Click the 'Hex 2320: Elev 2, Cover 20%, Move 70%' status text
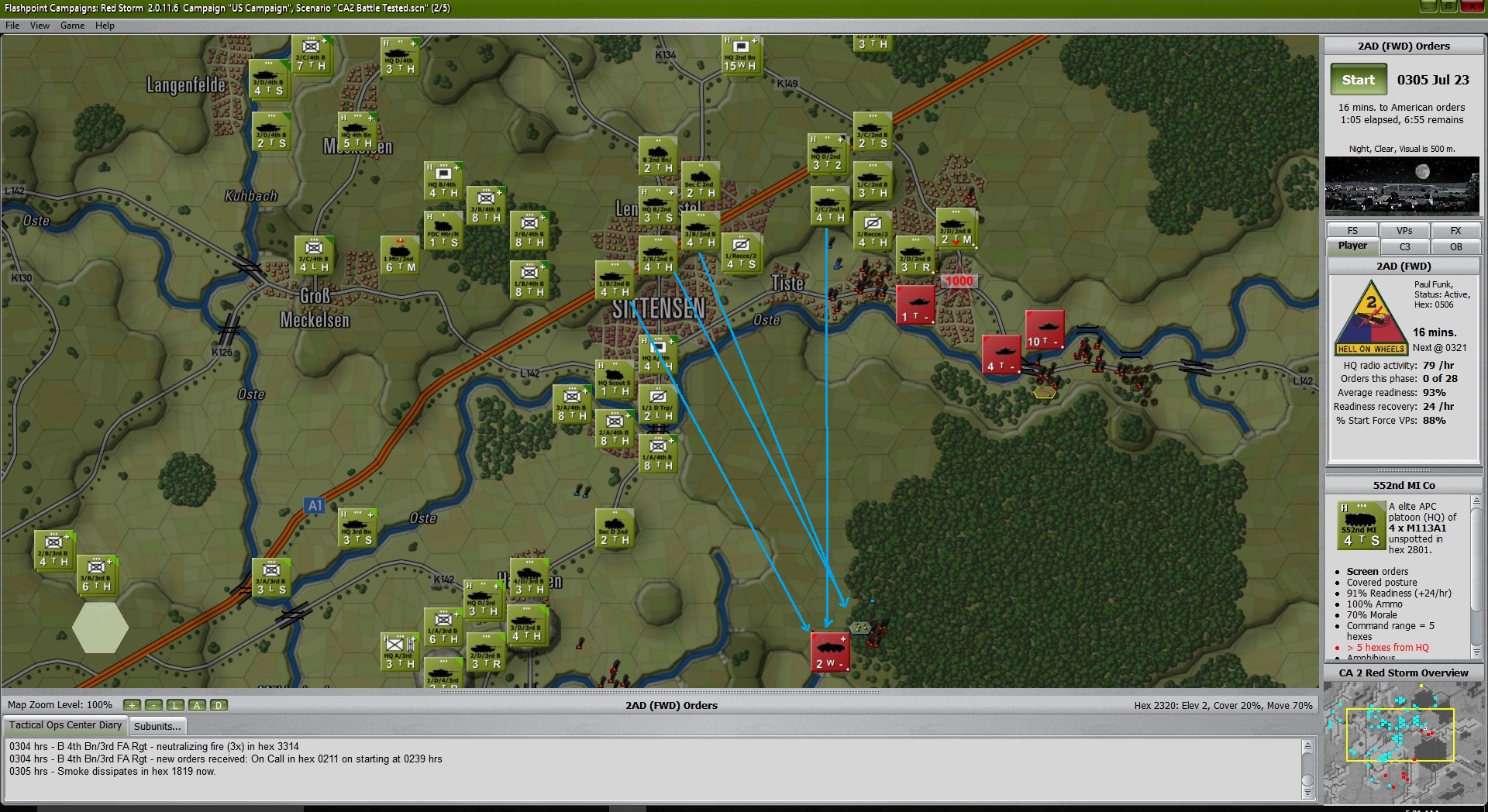This screenshot has height=812, width=1488. click(1223, 706)
